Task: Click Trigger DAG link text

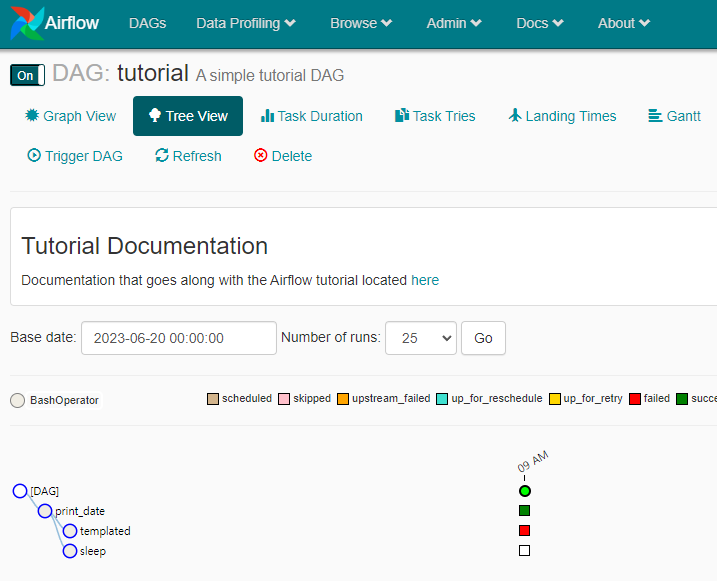Action: 84,156
